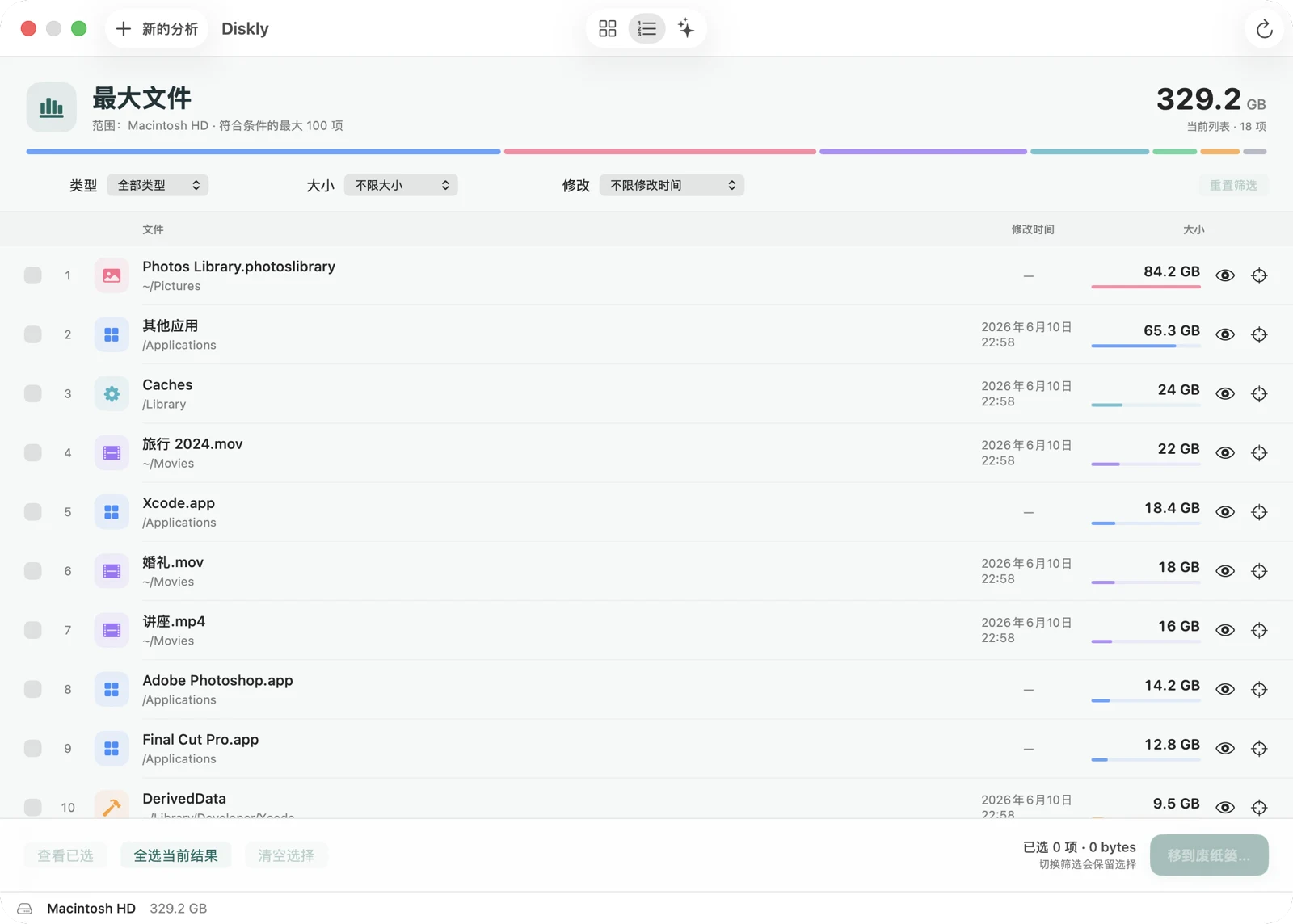Tick the 讲座.mp4 checkbox
Viewport: 1293px width, 924px height.
pos(33,630)
